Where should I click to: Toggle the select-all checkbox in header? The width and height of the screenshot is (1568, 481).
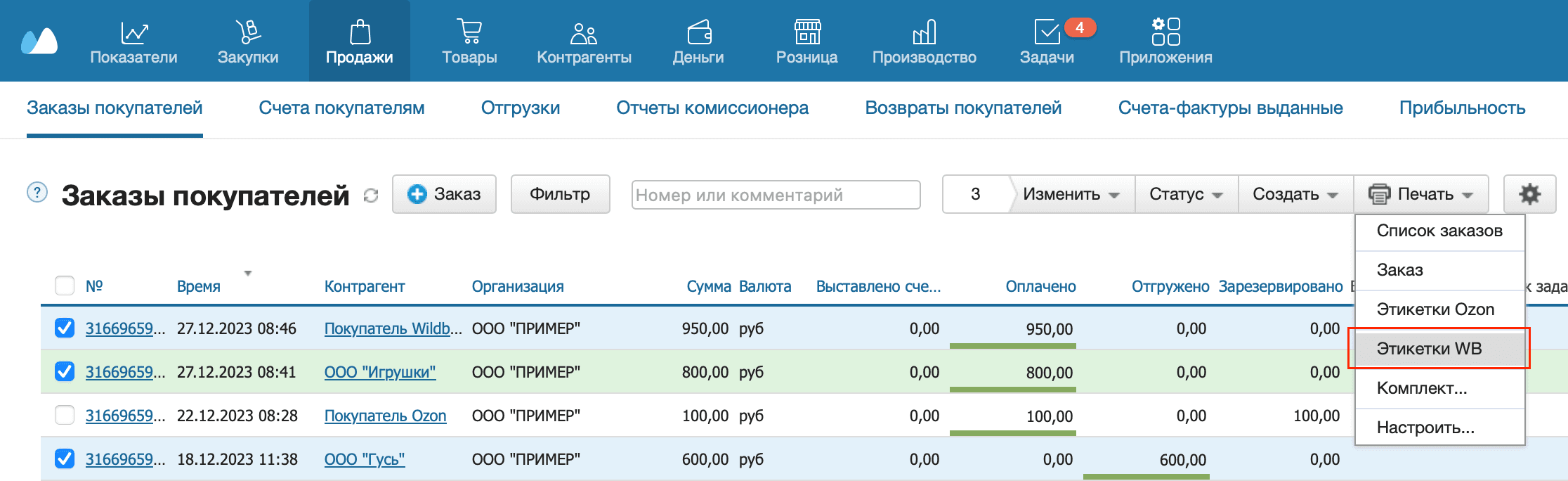tap(65, 286)
